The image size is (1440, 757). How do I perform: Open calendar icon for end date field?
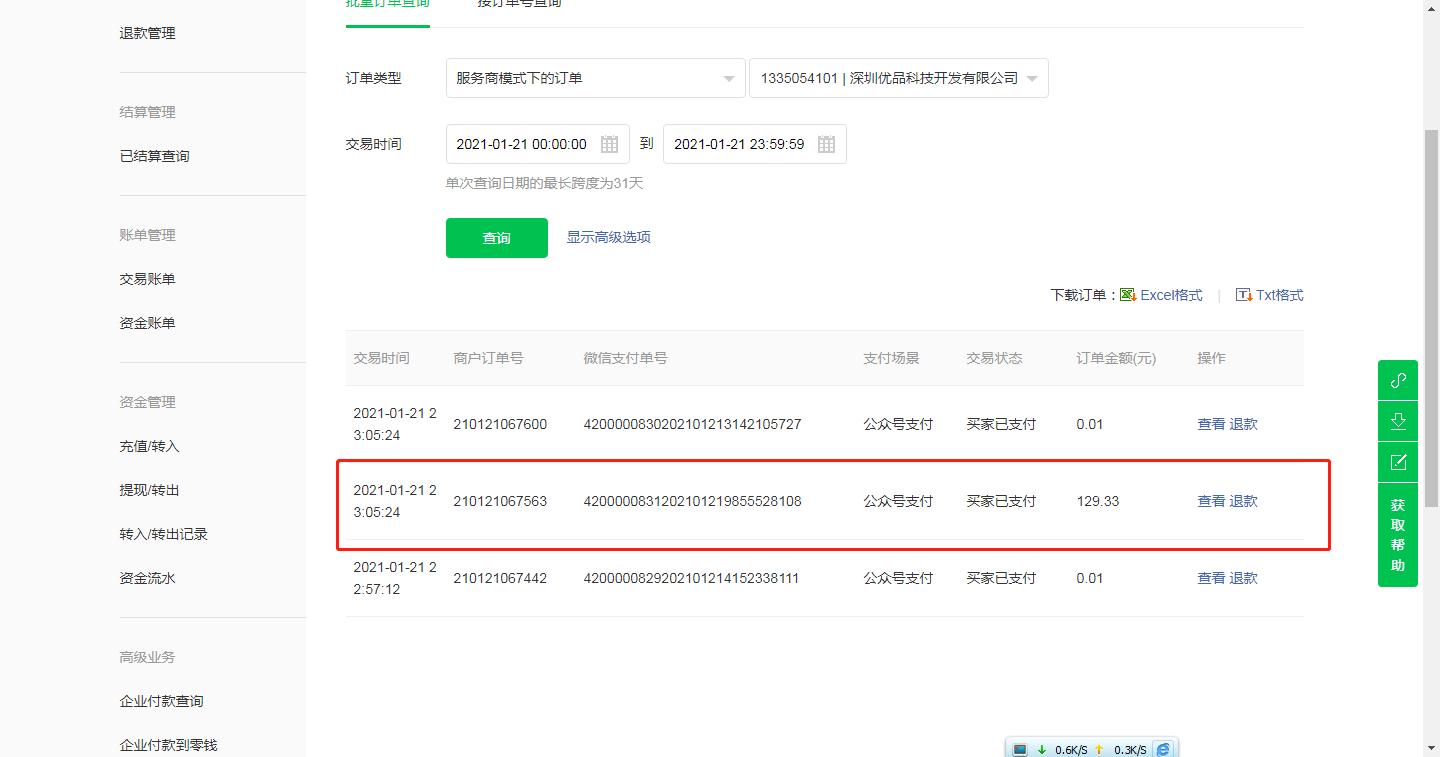click(826, 144)
